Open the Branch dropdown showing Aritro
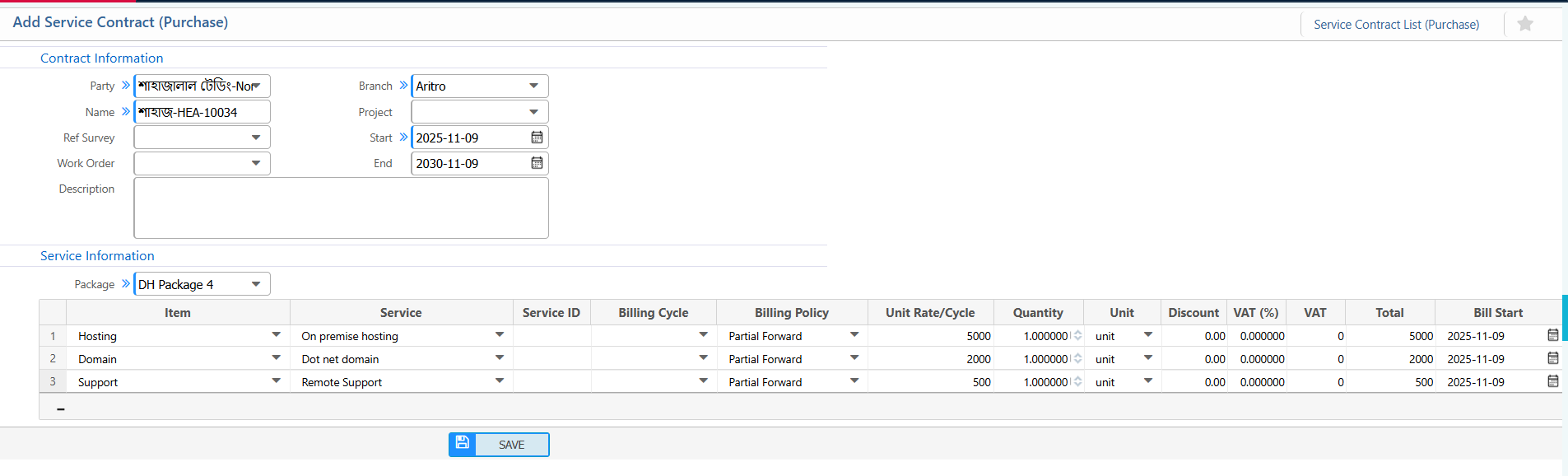This screenshot has height=476, width=1568. click(533, 86)
